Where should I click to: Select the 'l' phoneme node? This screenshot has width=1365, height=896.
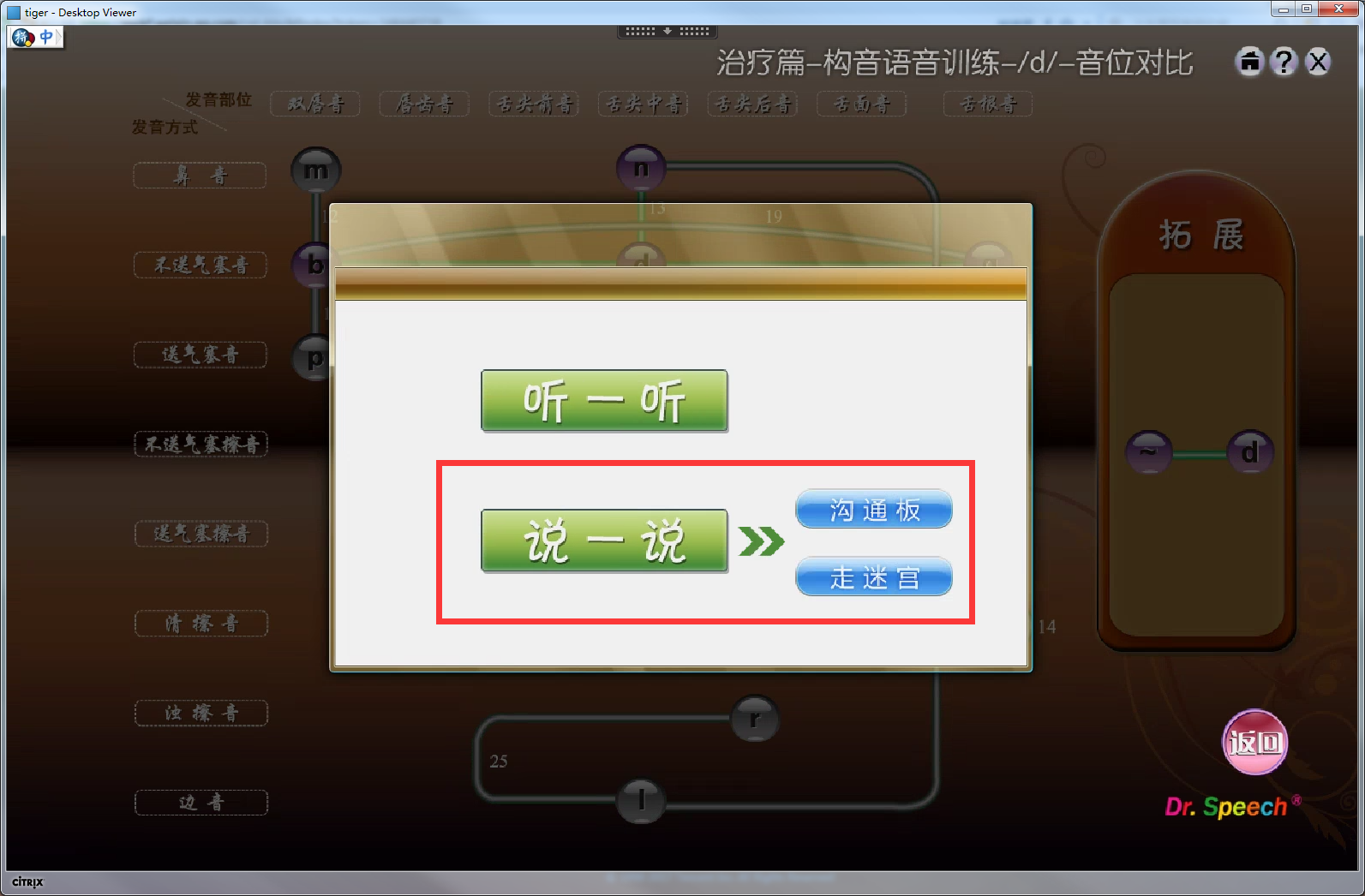(641, 801)
